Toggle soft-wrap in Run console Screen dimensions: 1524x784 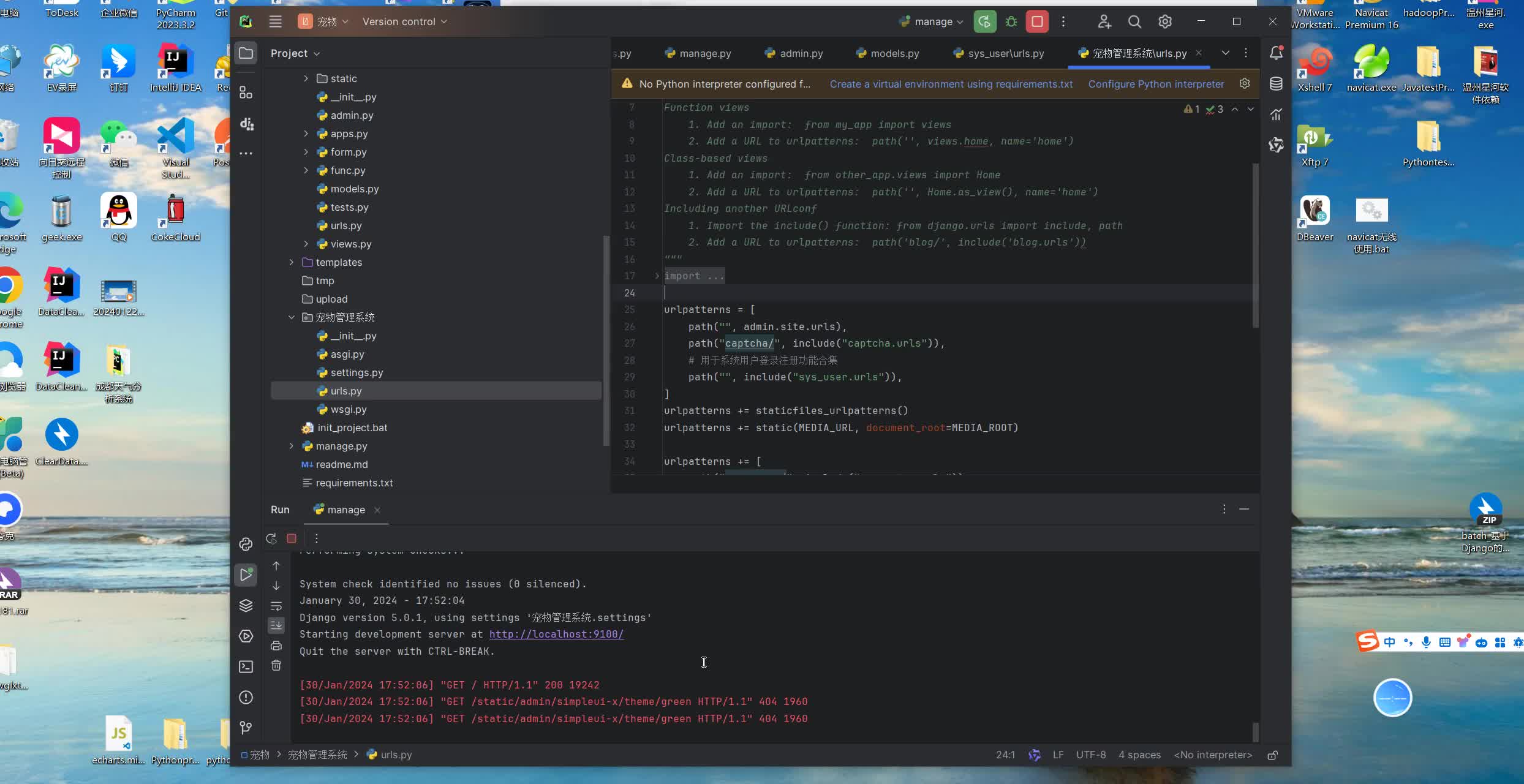pos(276,606)
